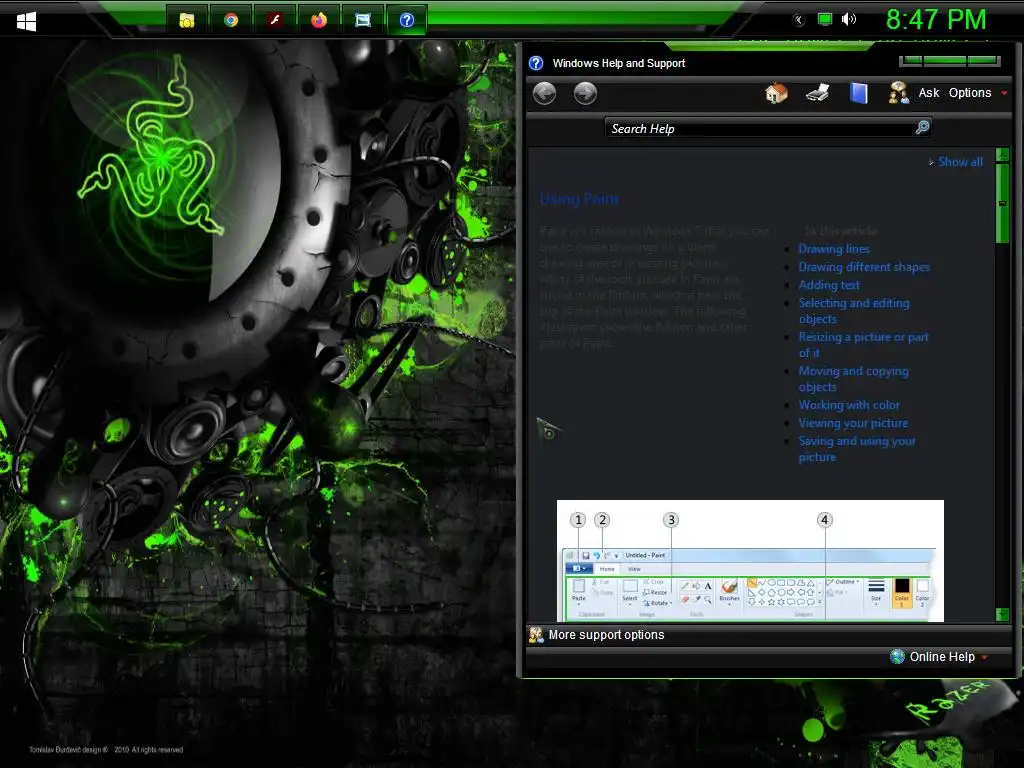Open the volume speaker tray icon
This screenshot has width=1024, height=768.
click(x=848, y=19)
